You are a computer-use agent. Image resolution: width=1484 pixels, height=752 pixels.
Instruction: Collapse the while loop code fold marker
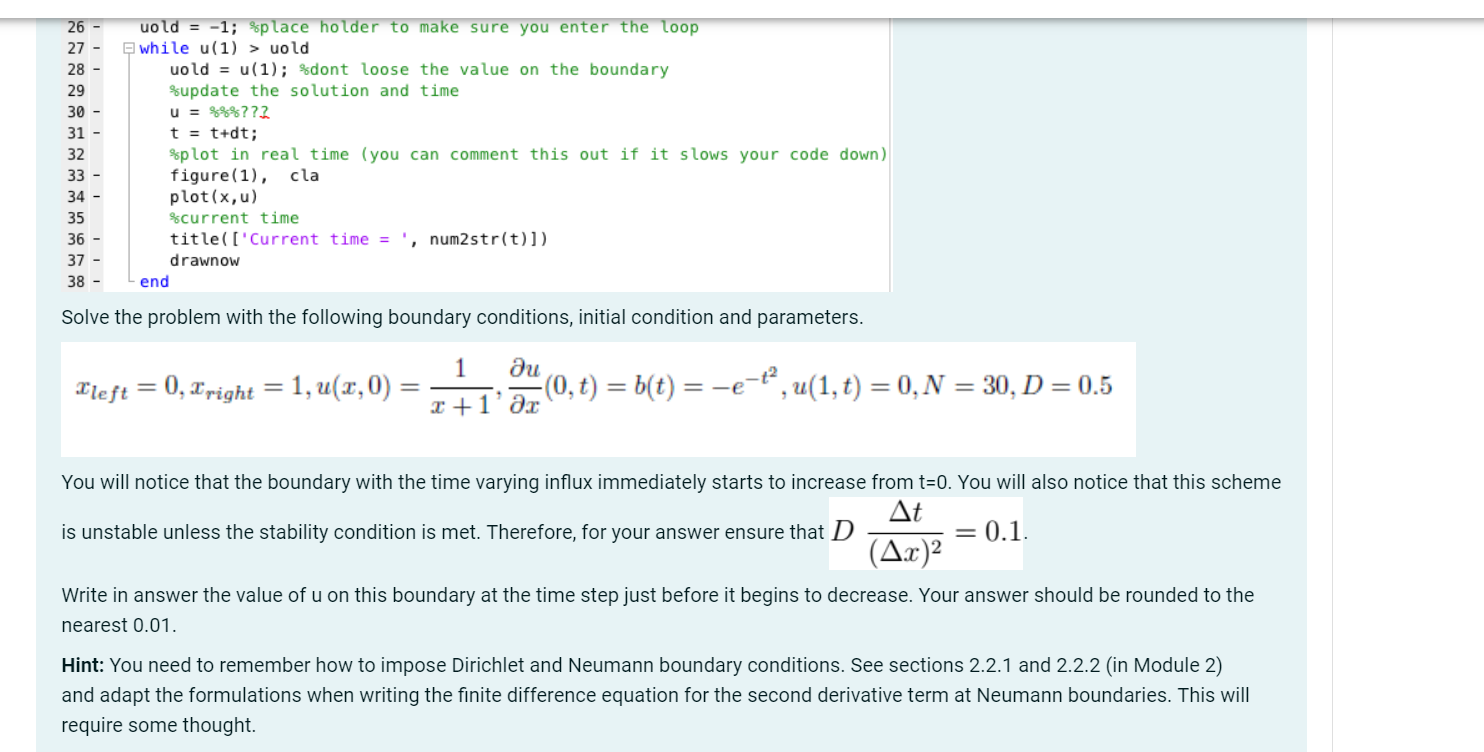(128, 48)
